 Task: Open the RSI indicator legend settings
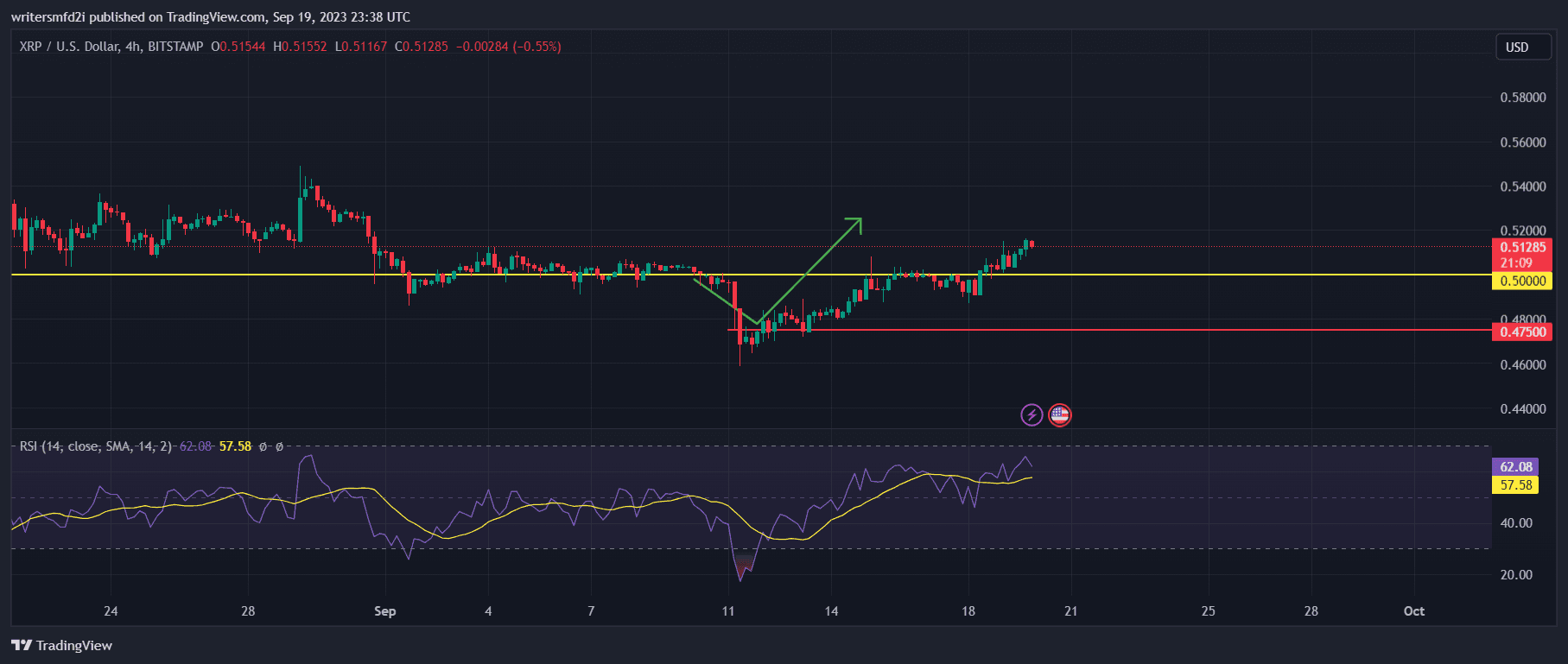(95, 446)
